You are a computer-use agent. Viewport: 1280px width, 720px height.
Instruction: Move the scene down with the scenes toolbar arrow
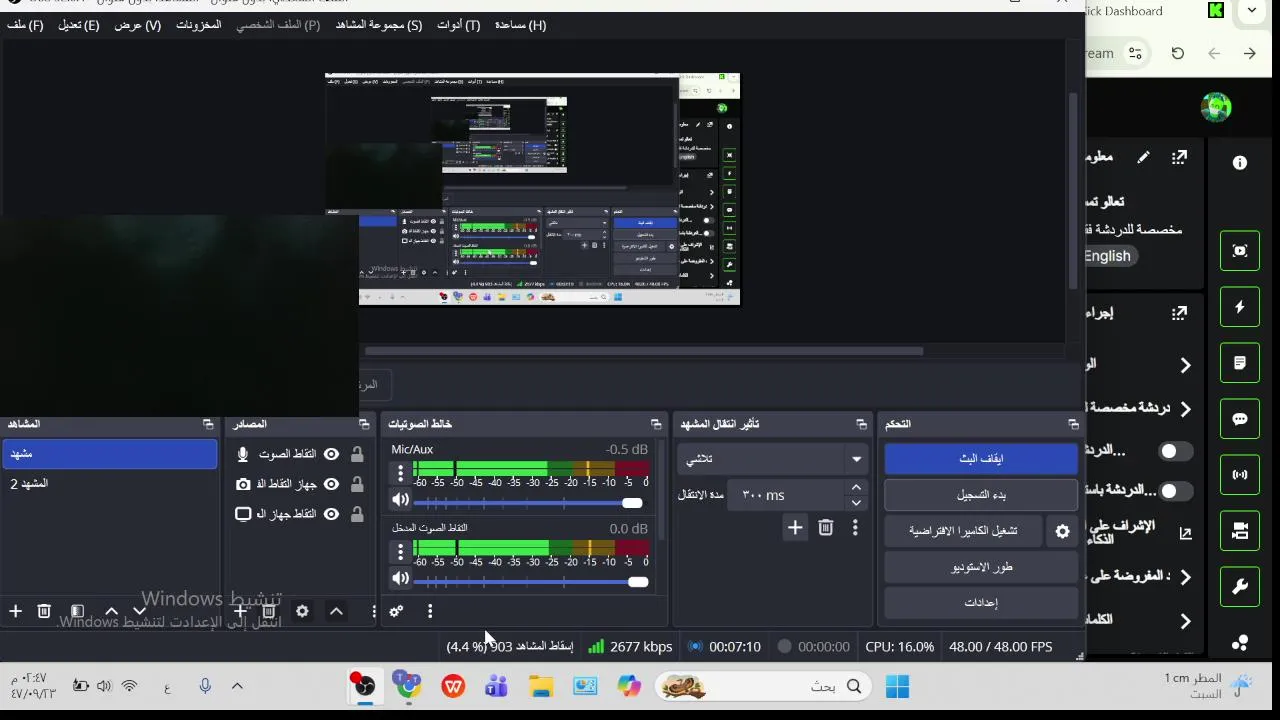(140, 611)
